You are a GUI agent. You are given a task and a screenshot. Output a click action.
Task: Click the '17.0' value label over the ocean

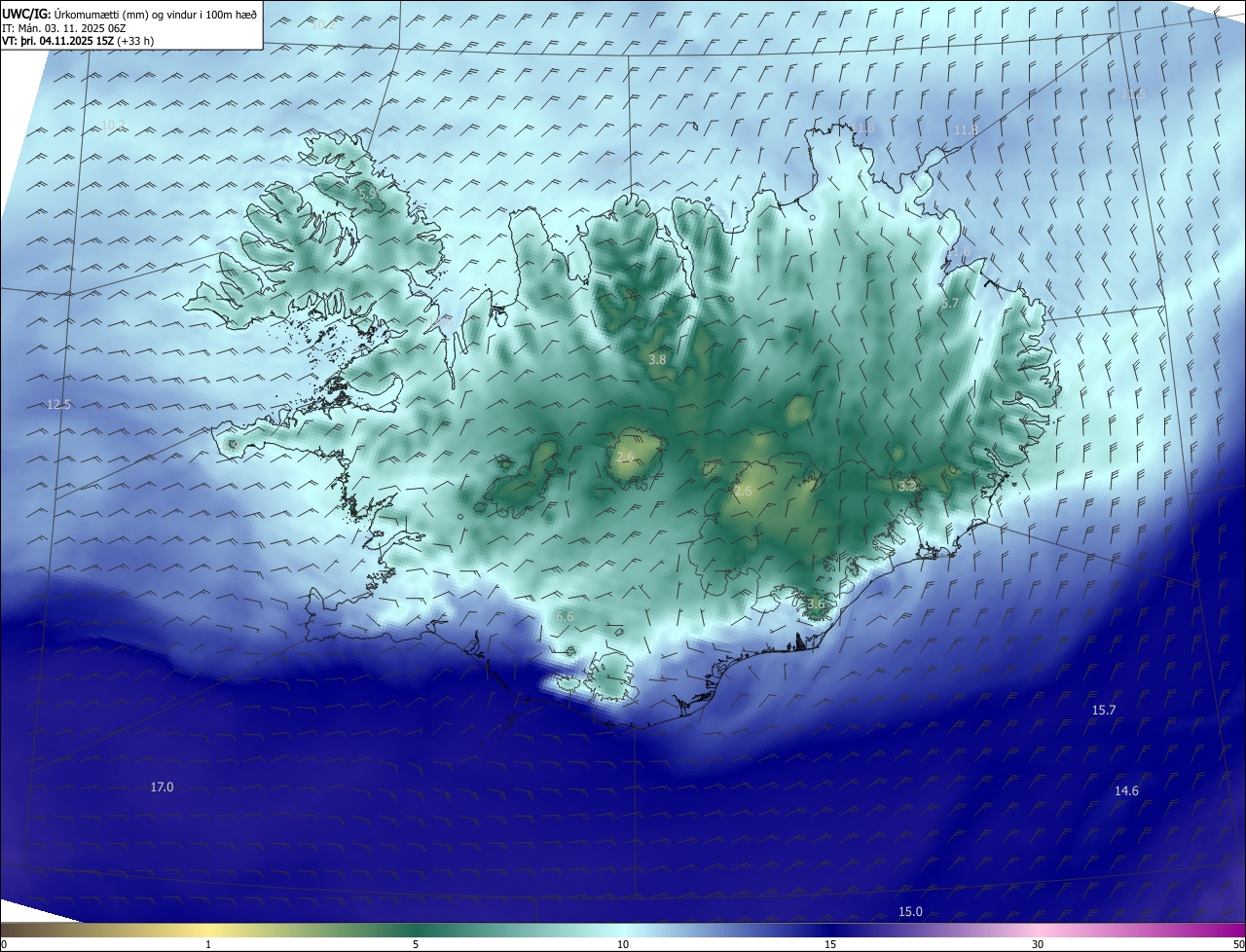click(162, 787)
